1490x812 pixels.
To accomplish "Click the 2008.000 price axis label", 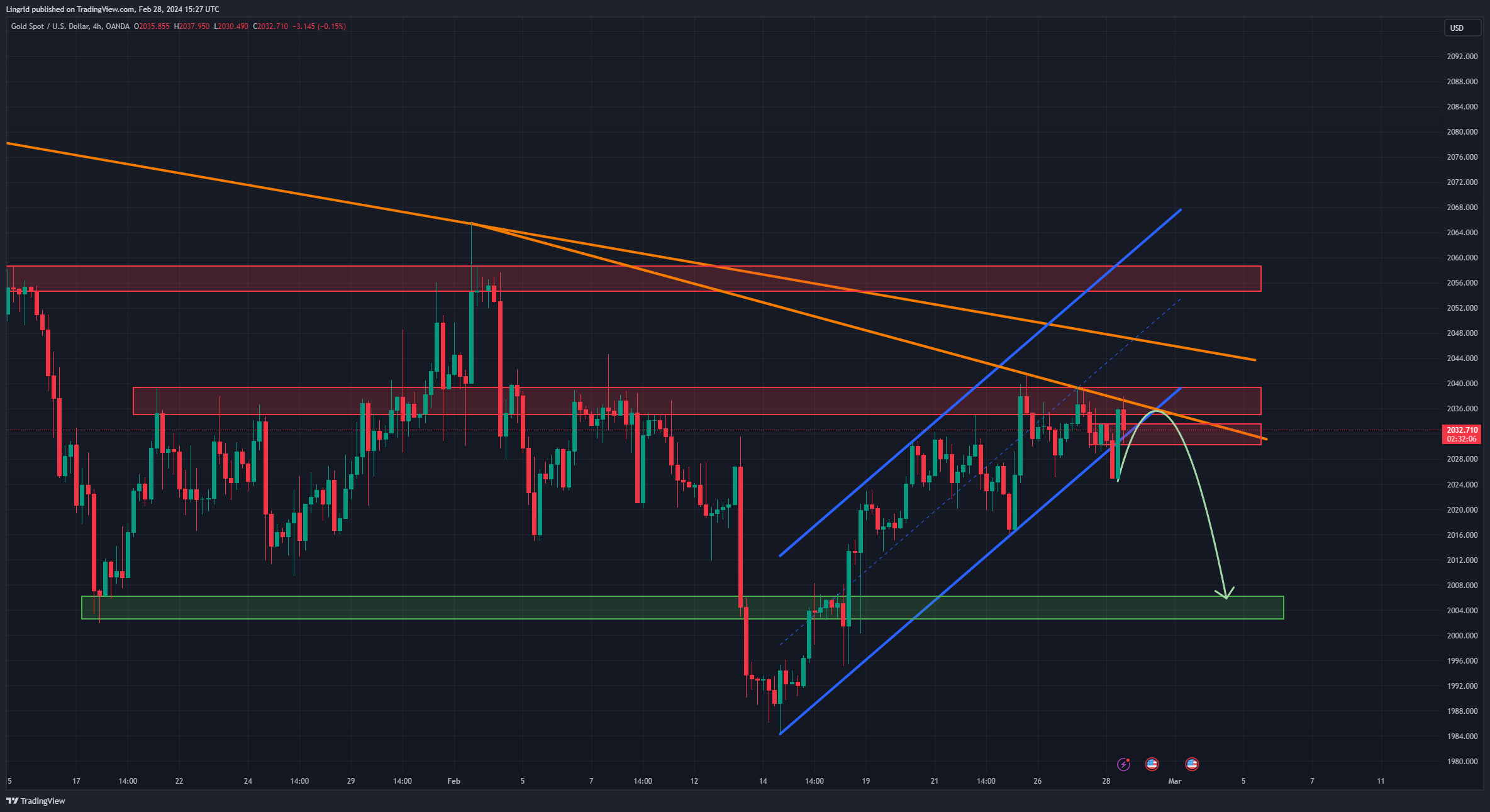I will (1462, 586).
